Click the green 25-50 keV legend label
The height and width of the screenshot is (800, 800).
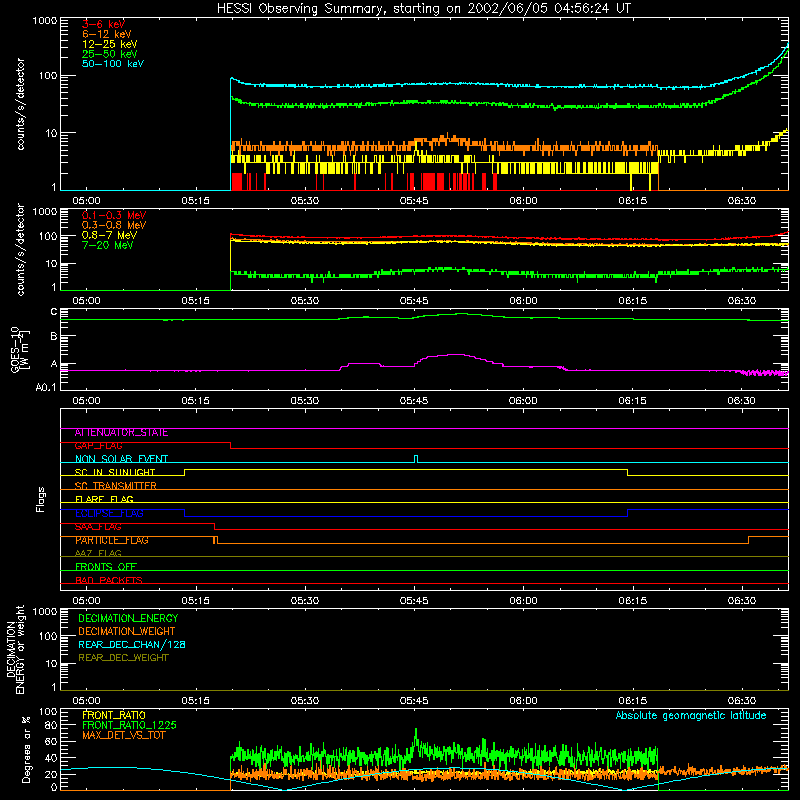coord(110,54)
